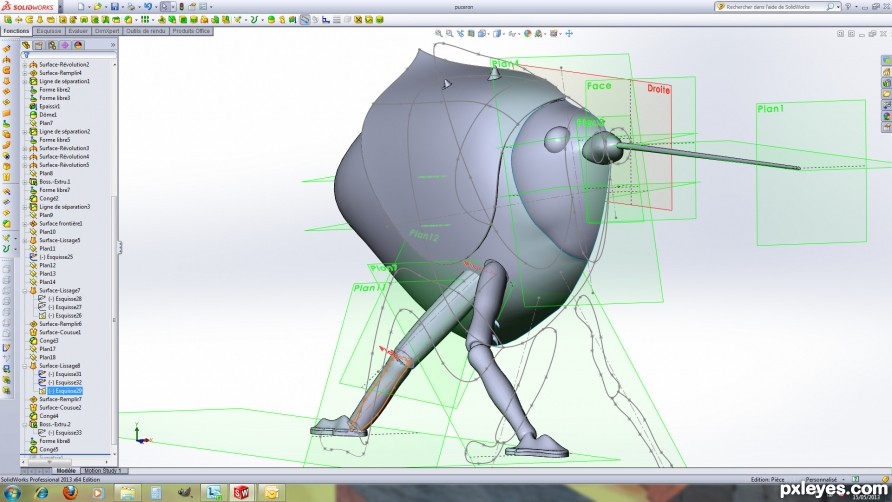Open the DisplayManager tab icon
Viewport: 892px width, 502px height.
click(78, 45)
